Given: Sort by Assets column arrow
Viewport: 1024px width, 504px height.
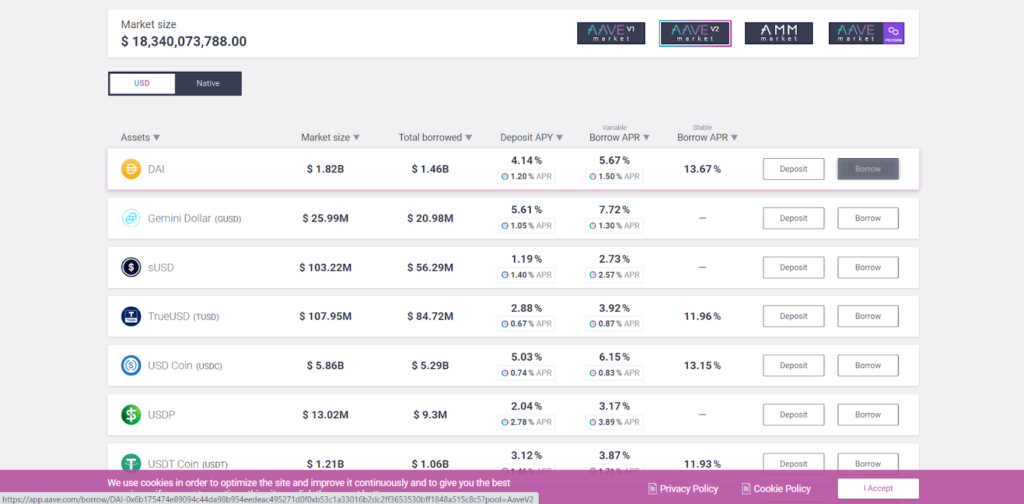Looking at the screenshot, I should coord(156,137).
